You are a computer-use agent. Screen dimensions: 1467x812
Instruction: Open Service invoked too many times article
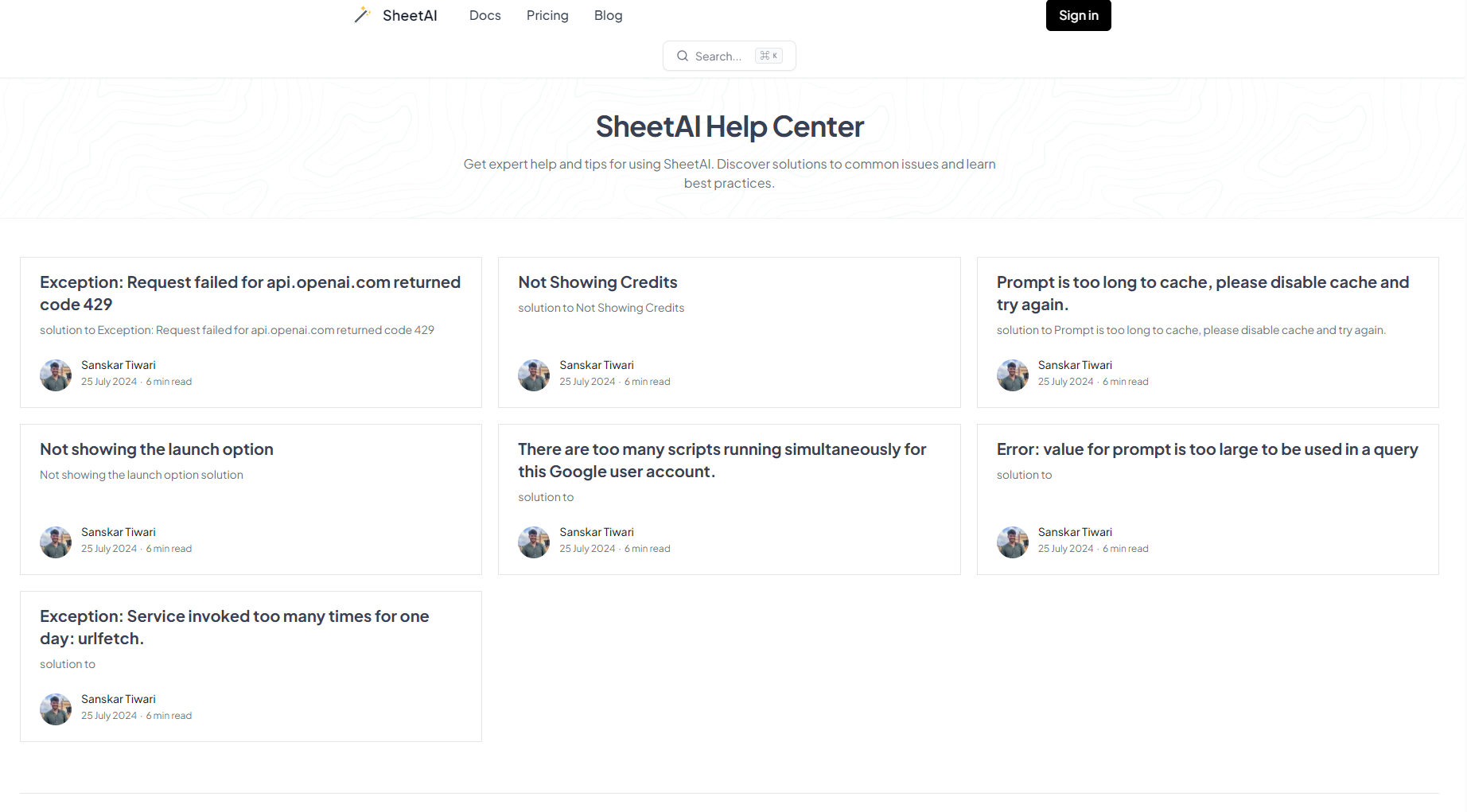(x=234, y=627)
